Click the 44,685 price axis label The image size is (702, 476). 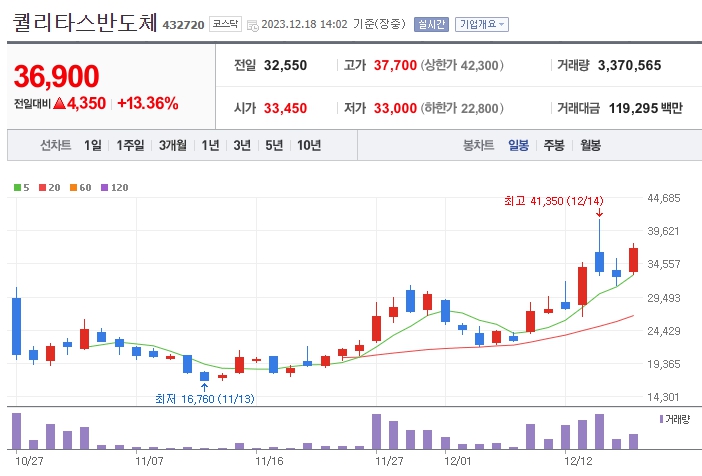[663, 198]
